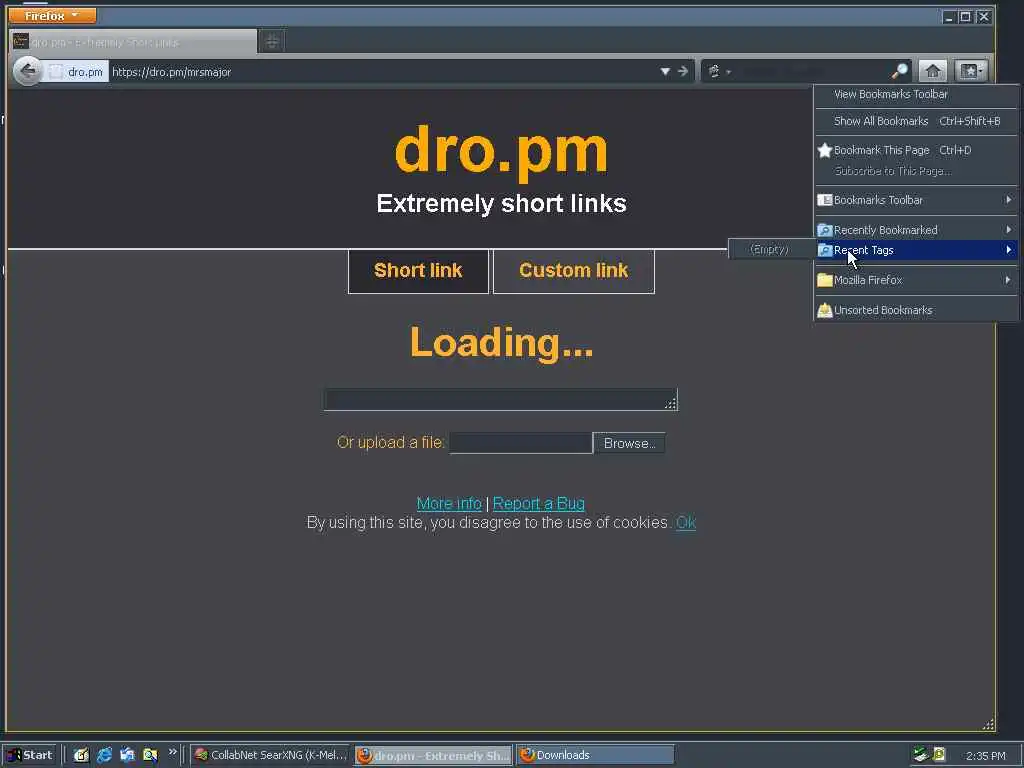Click the Unsorted Bookmarks tray icon
The image size is (1024, 768).
[x=825, y=310]
